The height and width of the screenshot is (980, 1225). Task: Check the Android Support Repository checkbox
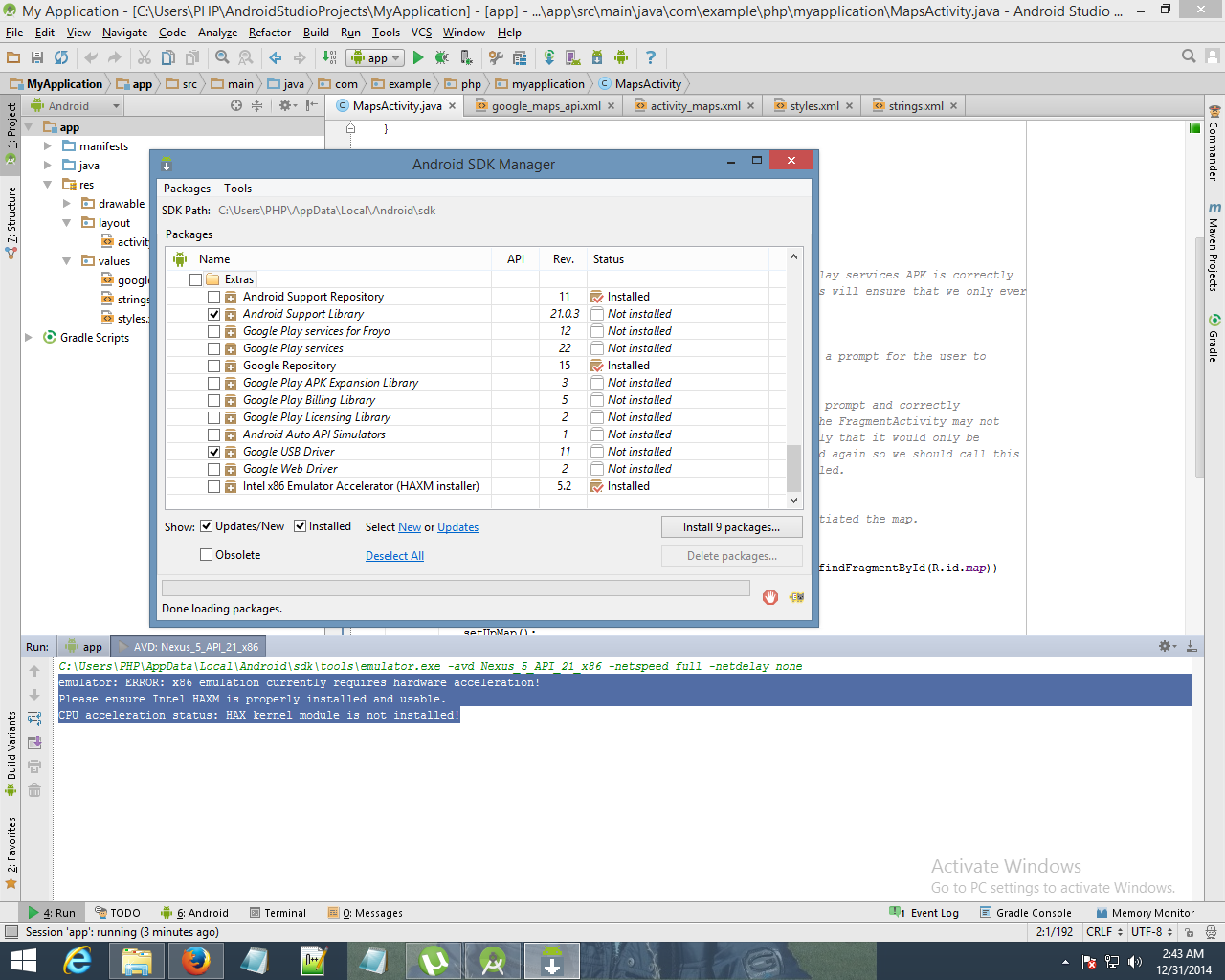pyautogui.click(x=214, y=297)
